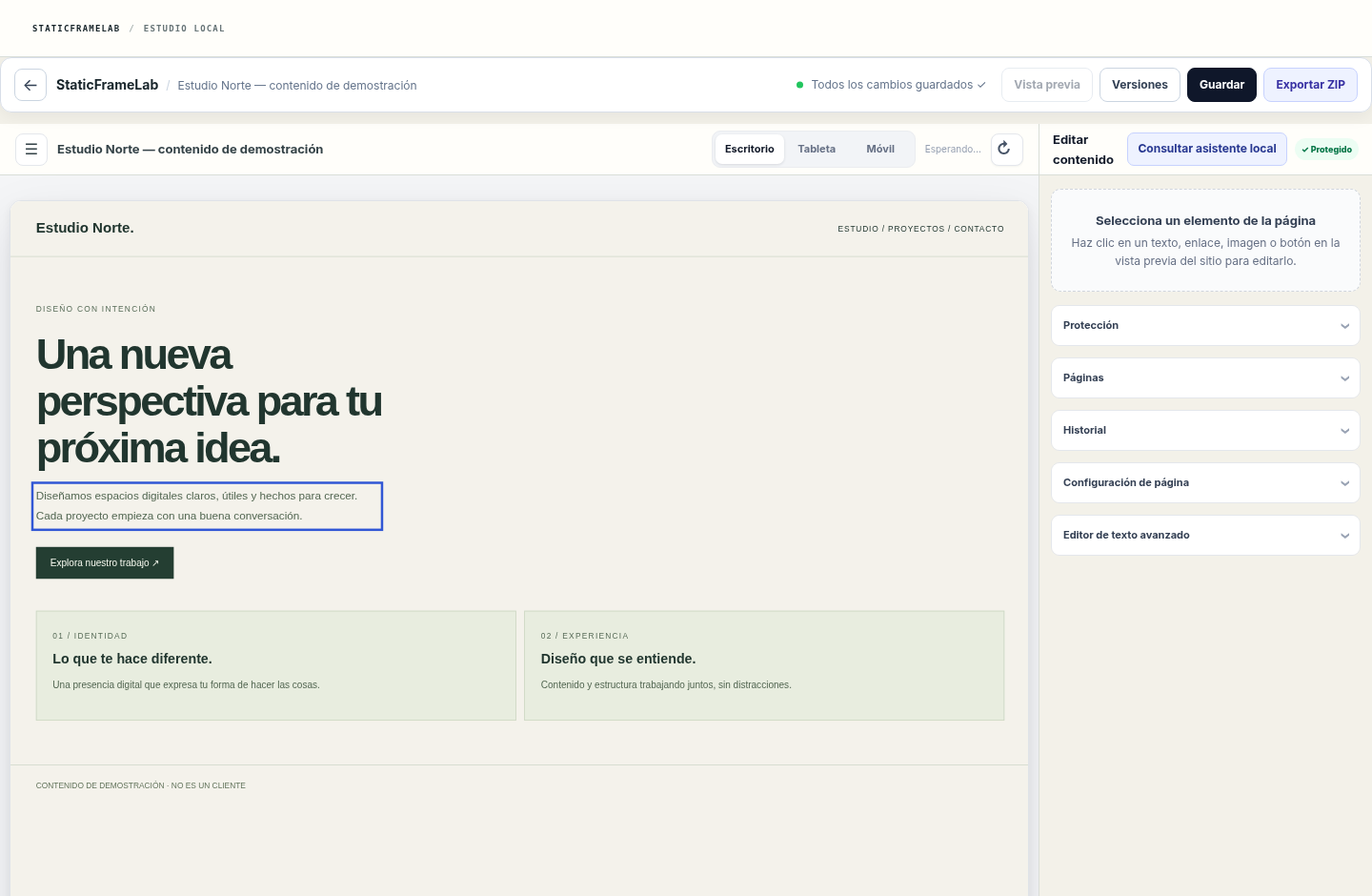The image size is (1372, 896).
Task: Select the heading 'Diseño que se entiende.'
Action: coord(618,659)
